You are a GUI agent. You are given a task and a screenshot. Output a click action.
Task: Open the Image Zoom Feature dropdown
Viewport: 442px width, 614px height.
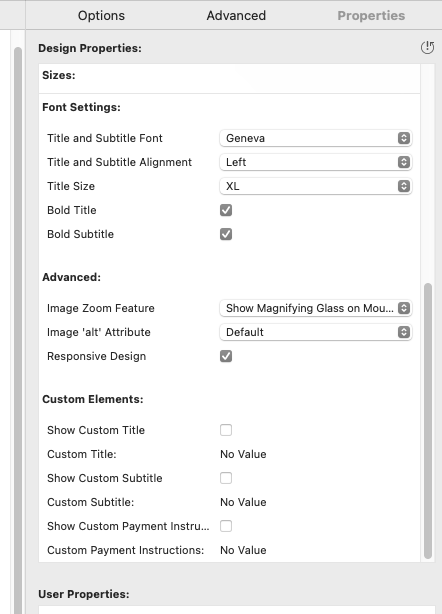(316, 308)
